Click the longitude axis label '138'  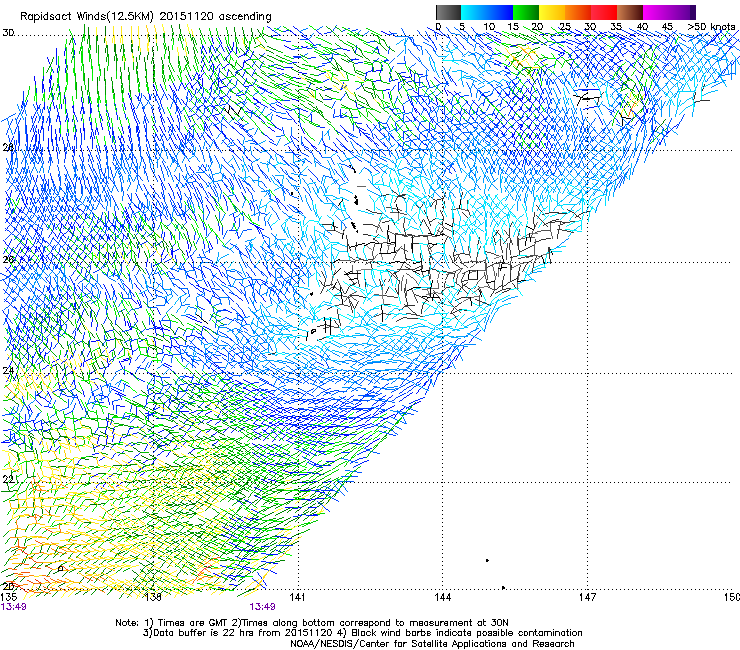click(153, 598)
